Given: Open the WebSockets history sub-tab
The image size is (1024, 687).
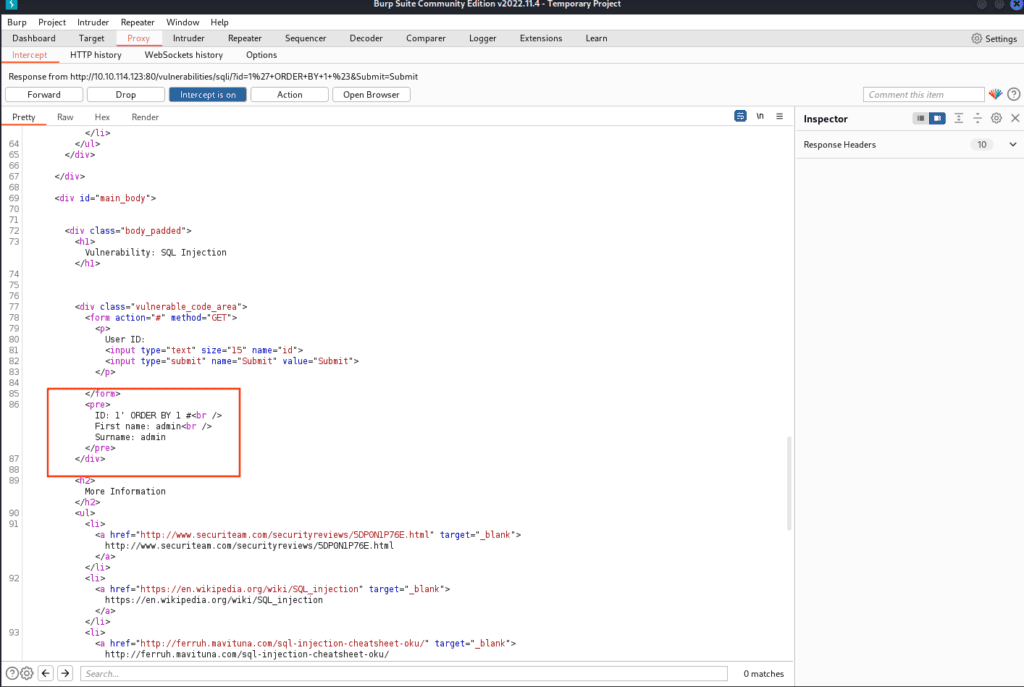Looking at the screenshot, I should [x=184, y=55].
